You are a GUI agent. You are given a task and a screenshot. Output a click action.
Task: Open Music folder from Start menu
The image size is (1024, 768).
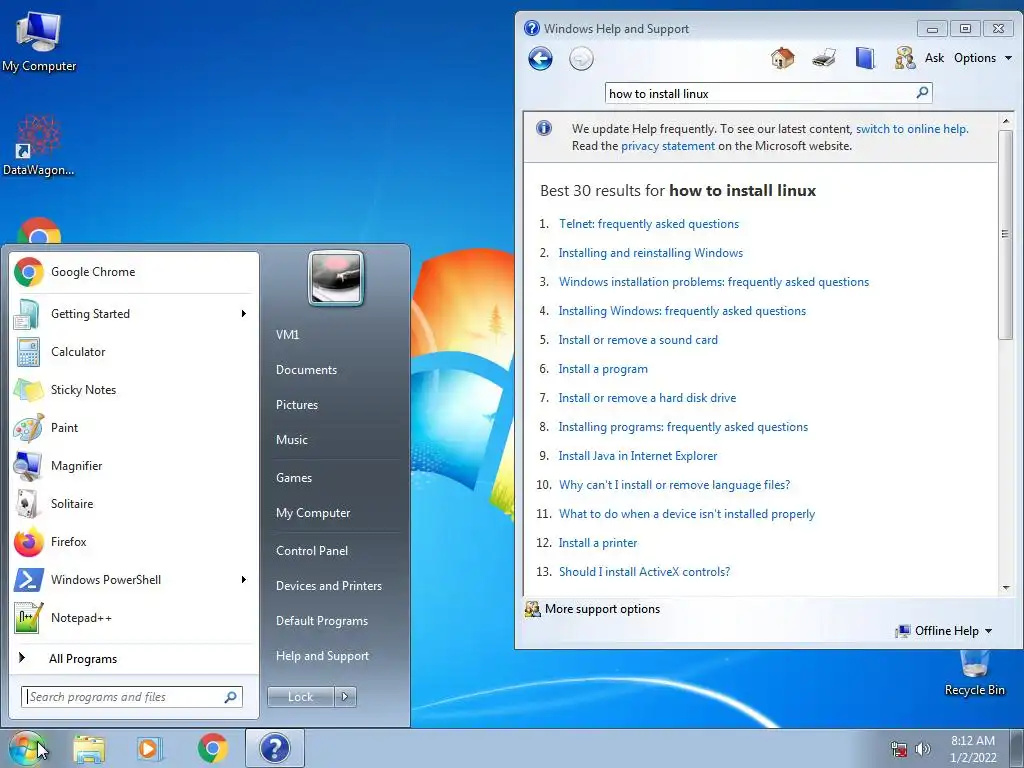pos(291,440)
